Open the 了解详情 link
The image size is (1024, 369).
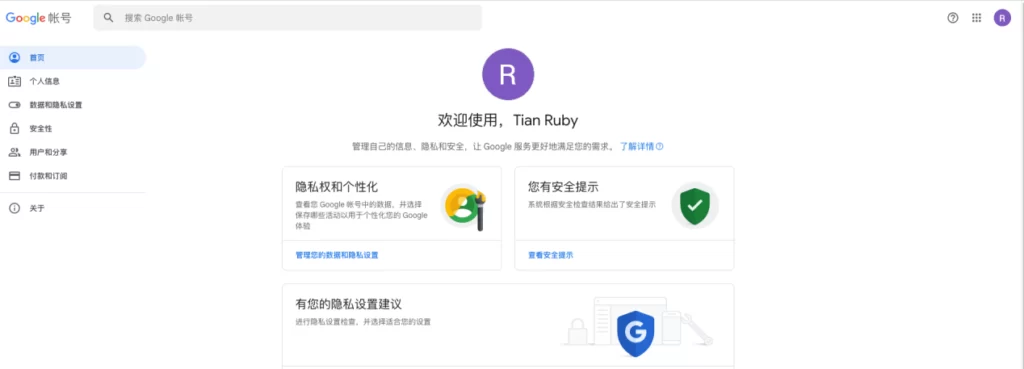coord(637,146)
